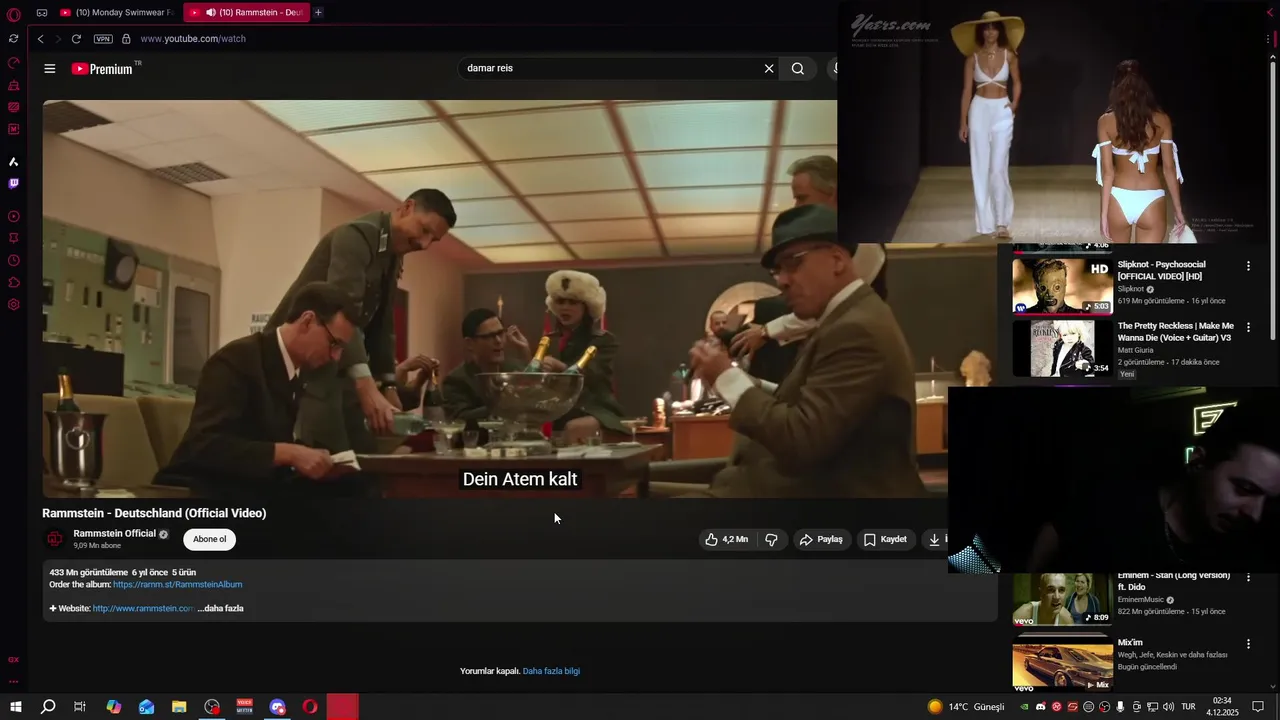Click the download arrow button beside Kaydet
1280x720 pixels.
934,539
